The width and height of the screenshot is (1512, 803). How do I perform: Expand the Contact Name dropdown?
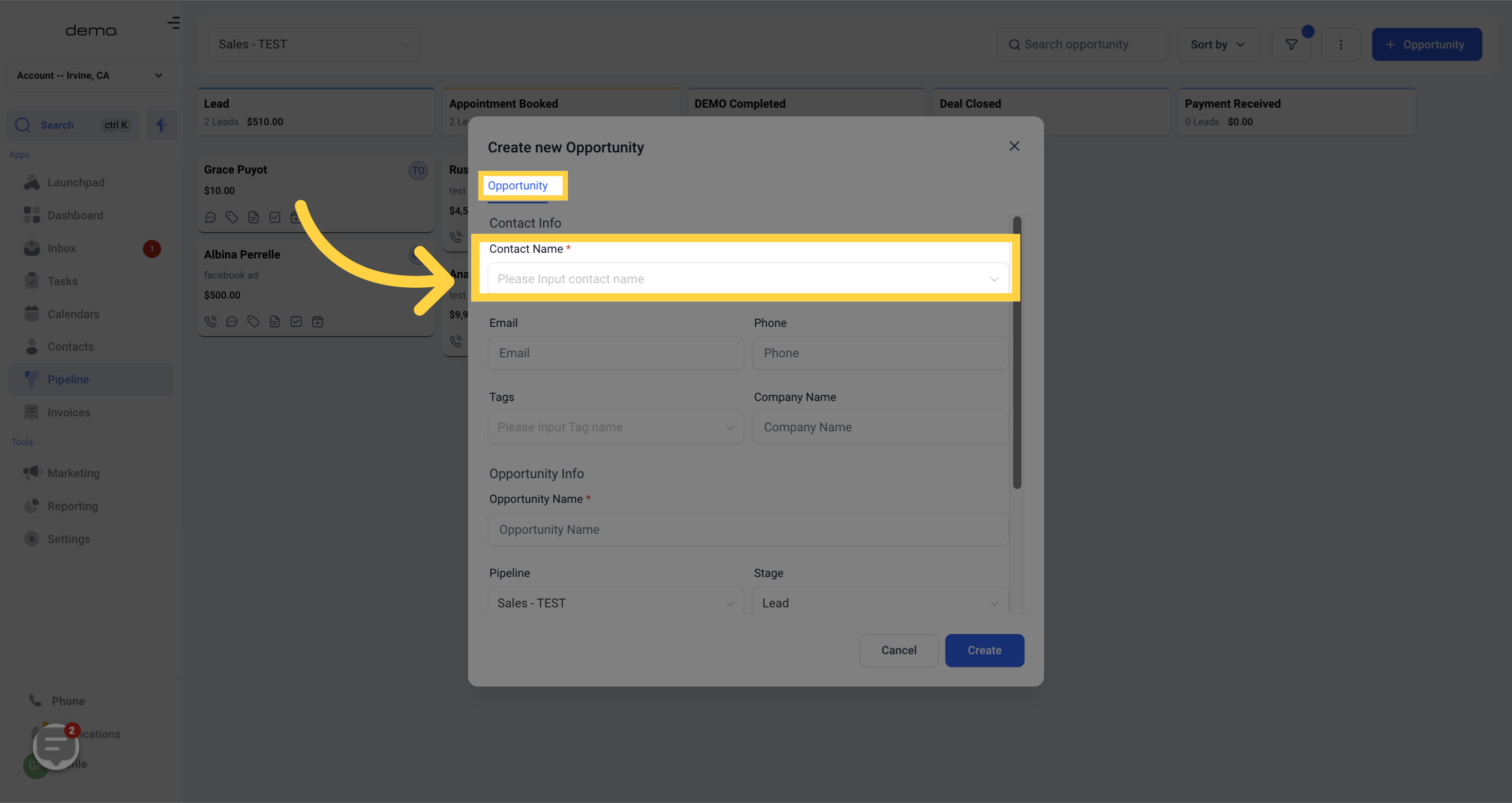tap(747, 279)
